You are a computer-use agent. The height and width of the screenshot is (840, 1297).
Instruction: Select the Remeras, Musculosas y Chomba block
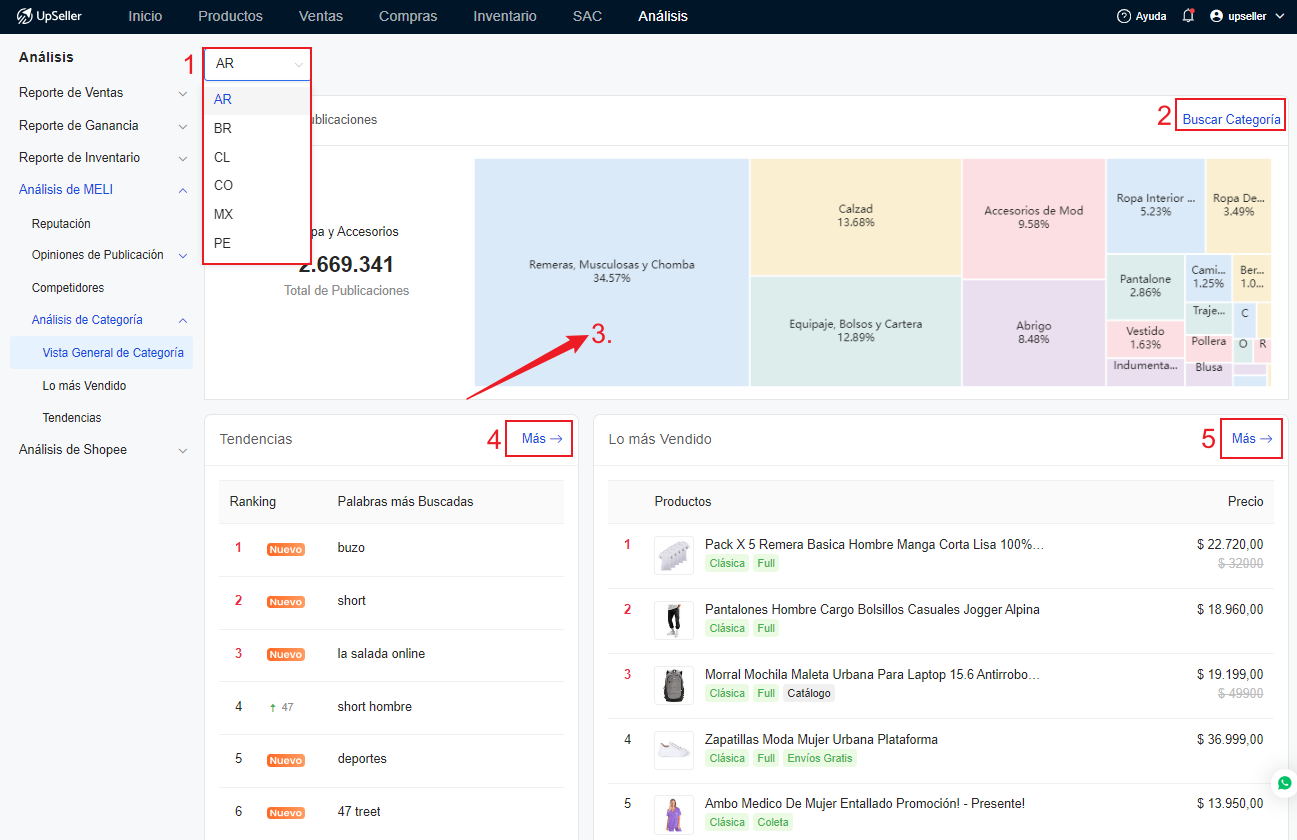coord(611,271)
